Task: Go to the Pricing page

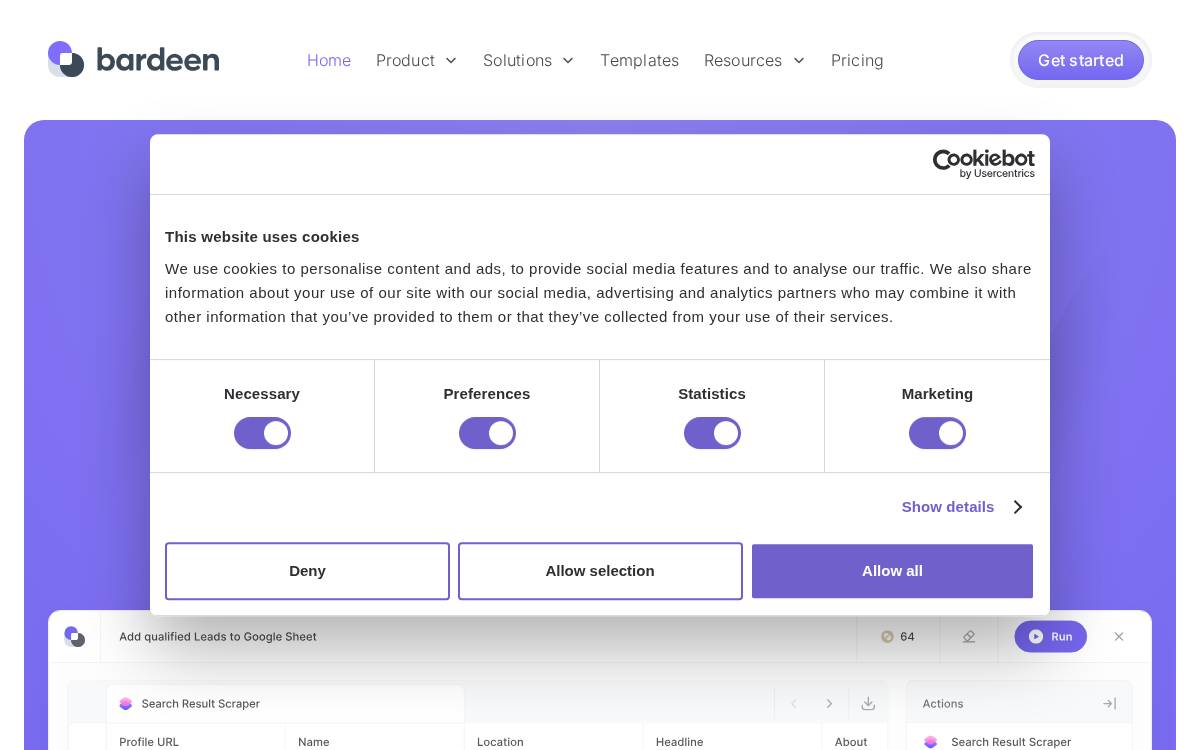Action: click(x=857, y=60)
